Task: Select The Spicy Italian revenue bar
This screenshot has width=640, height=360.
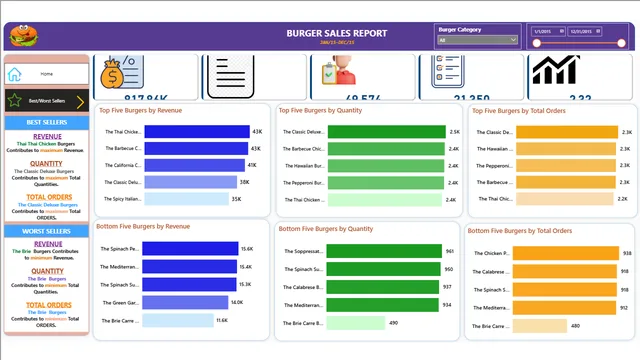Action: (187, 199)
